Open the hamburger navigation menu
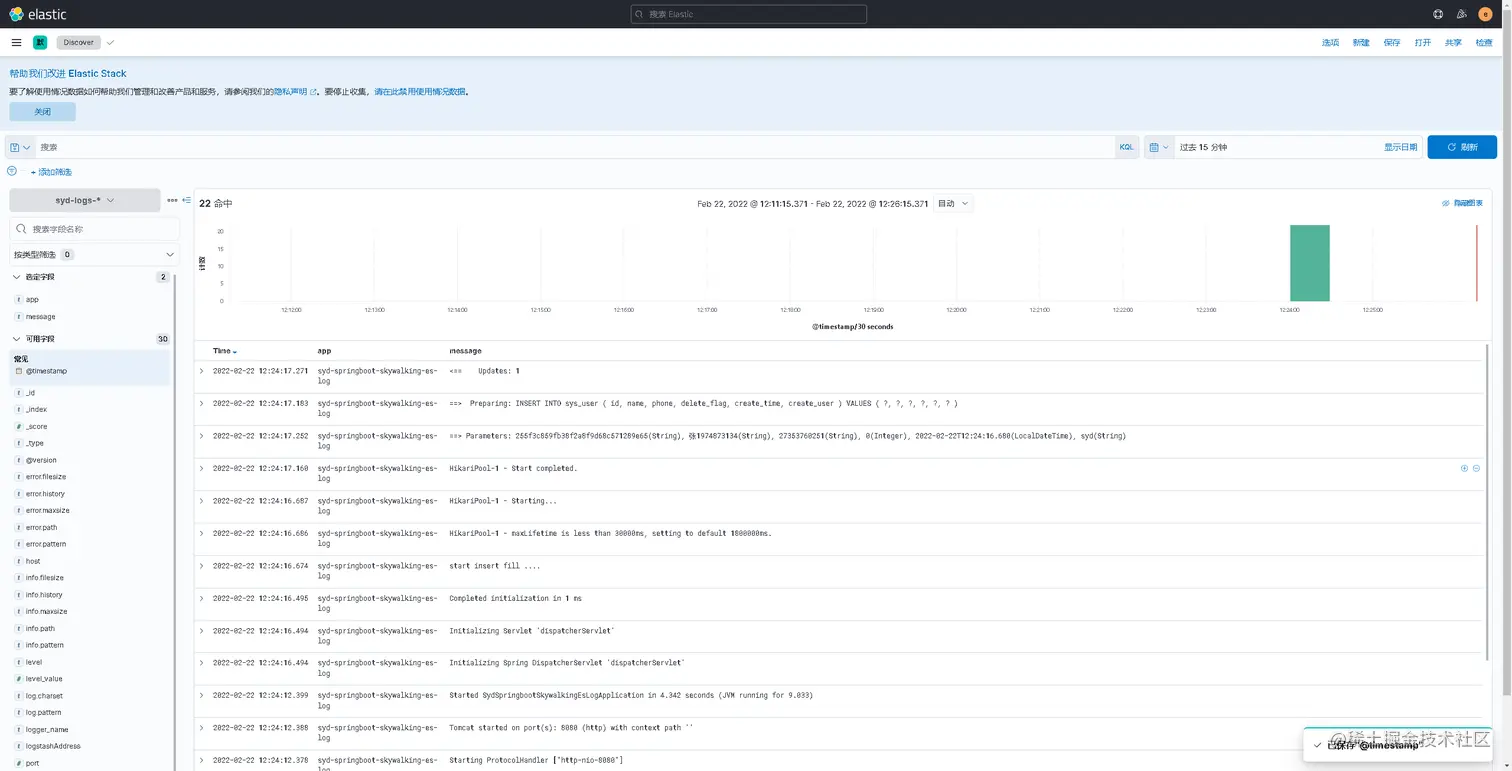 tap(16, 42)
